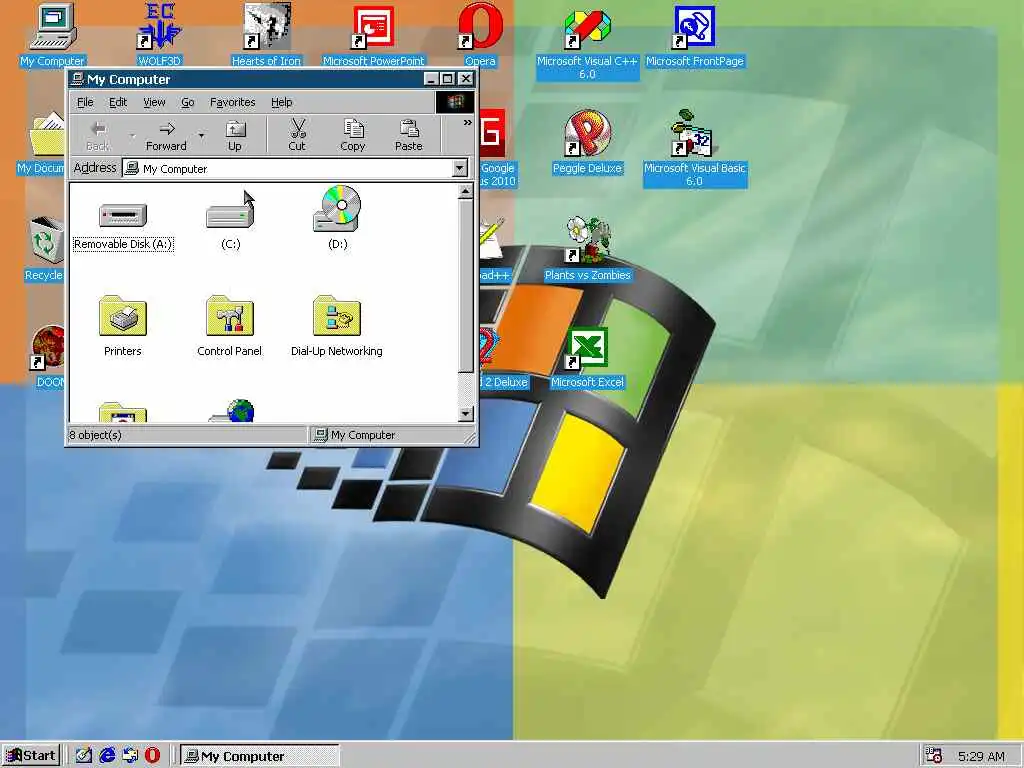Click the My Computer taskbar button
The image size is (1024, 768).
259,756
